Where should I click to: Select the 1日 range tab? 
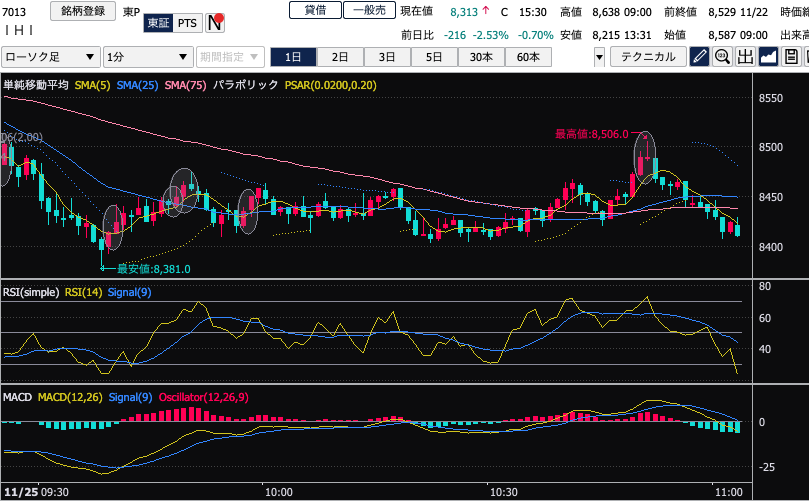[294, 57]
